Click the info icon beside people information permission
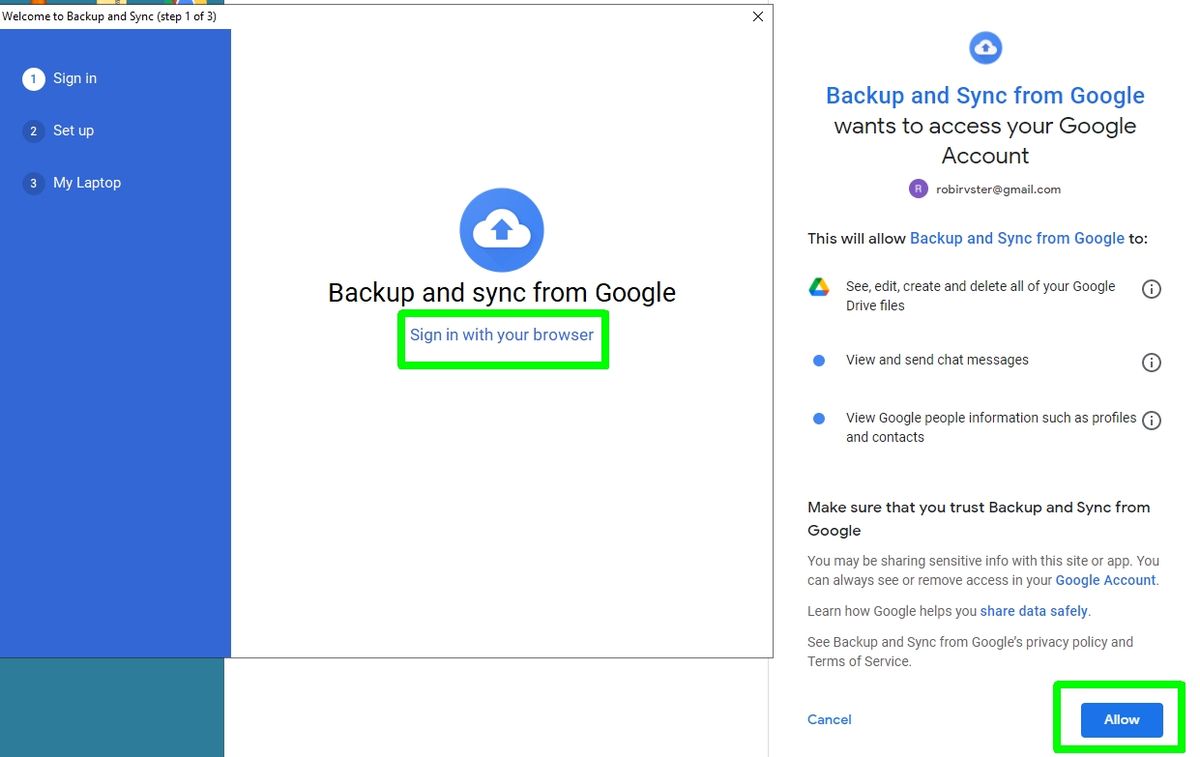Viewport: 1200px width, 757px height. pyautogui.click(x=1151, y=420)
